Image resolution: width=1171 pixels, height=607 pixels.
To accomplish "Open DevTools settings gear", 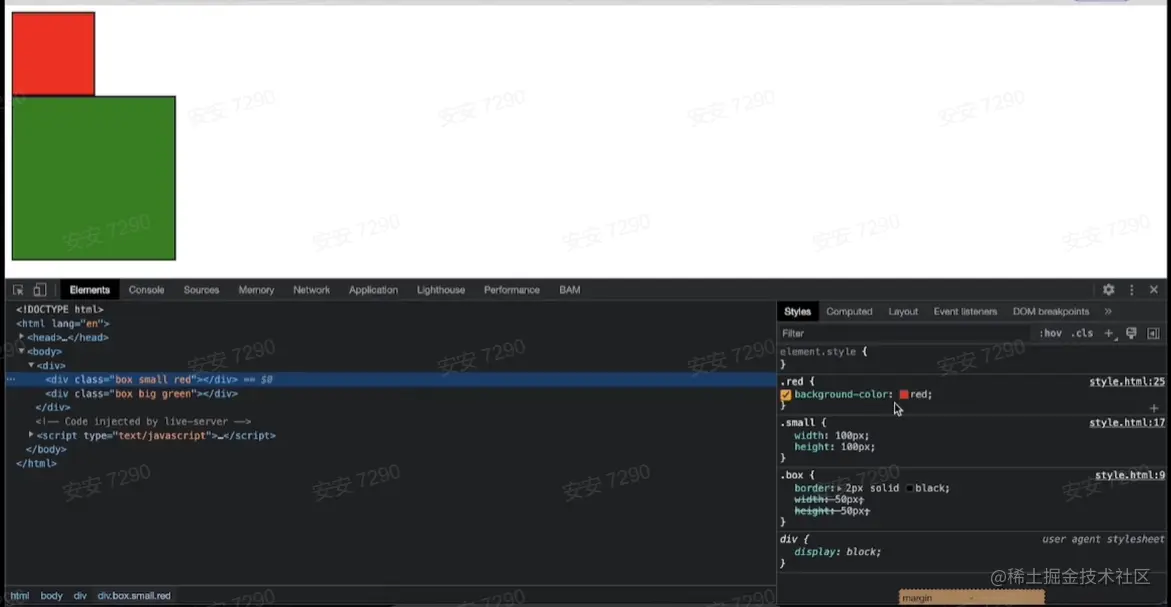I will (1108, 290).
